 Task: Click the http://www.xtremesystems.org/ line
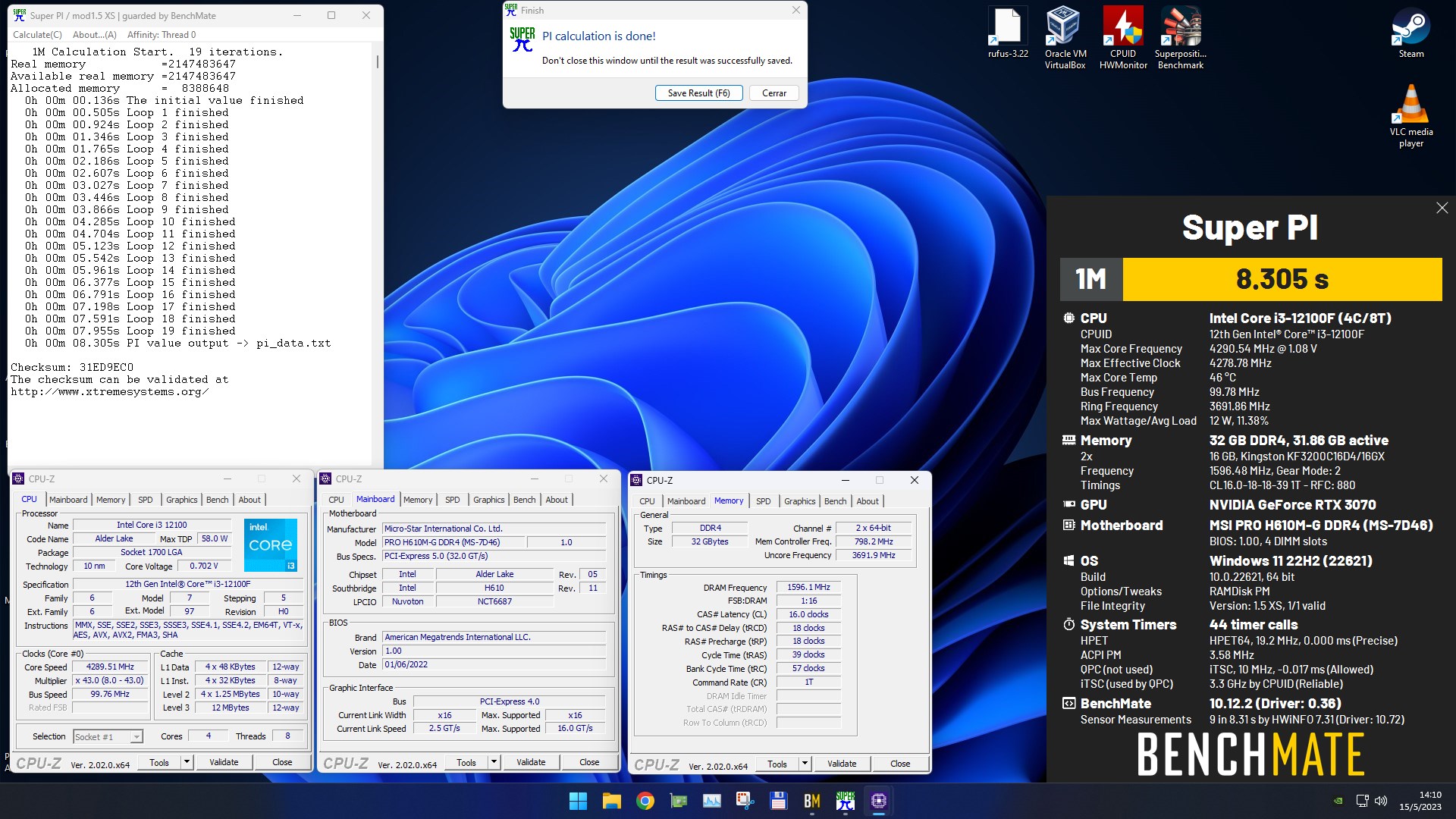tap(109, 392)
